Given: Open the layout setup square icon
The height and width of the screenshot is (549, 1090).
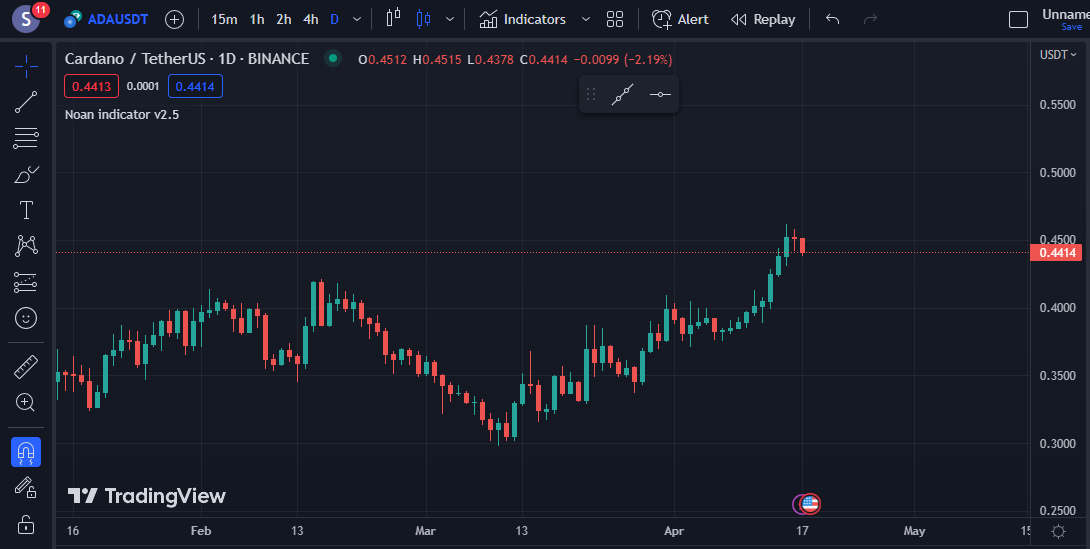Looking at the screenshot, I should 1018,19.
